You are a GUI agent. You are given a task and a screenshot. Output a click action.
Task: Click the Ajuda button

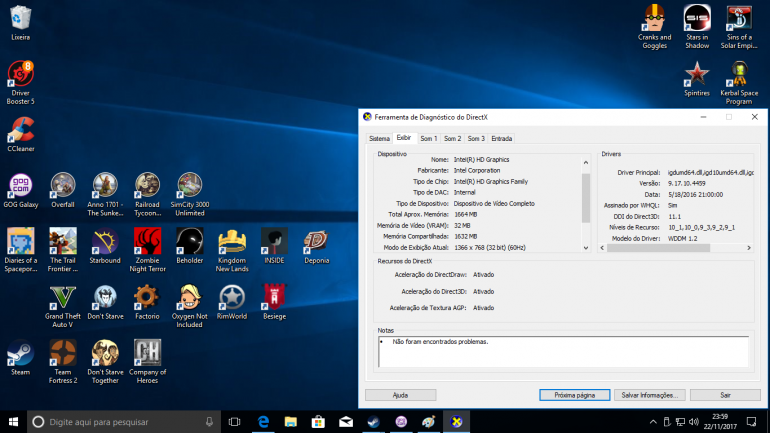tap(400, 395)
